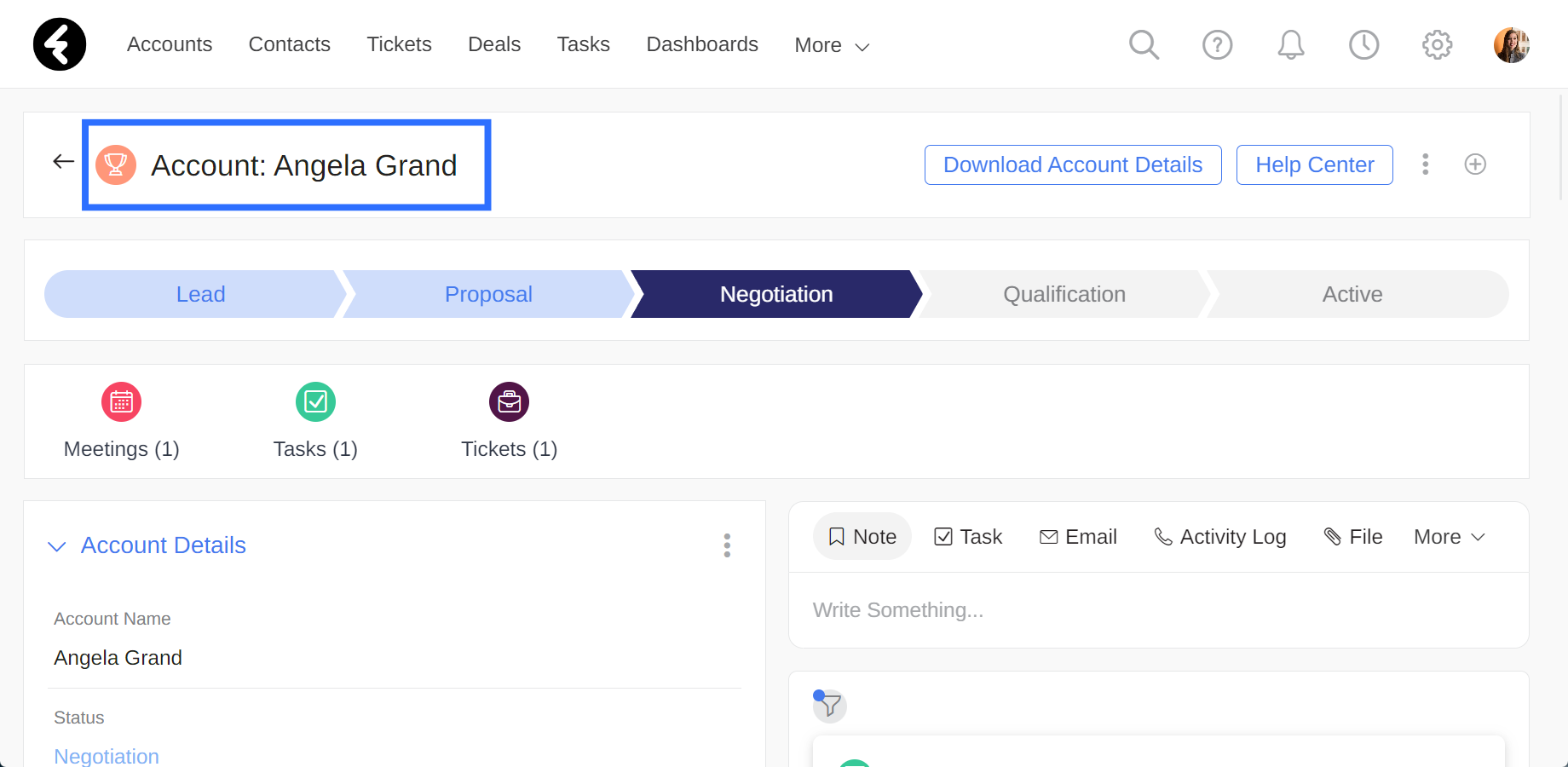Select the Negotiation pipeline stage
The height and width of the screenshot is (767, 1568).
tap(776, 294)
